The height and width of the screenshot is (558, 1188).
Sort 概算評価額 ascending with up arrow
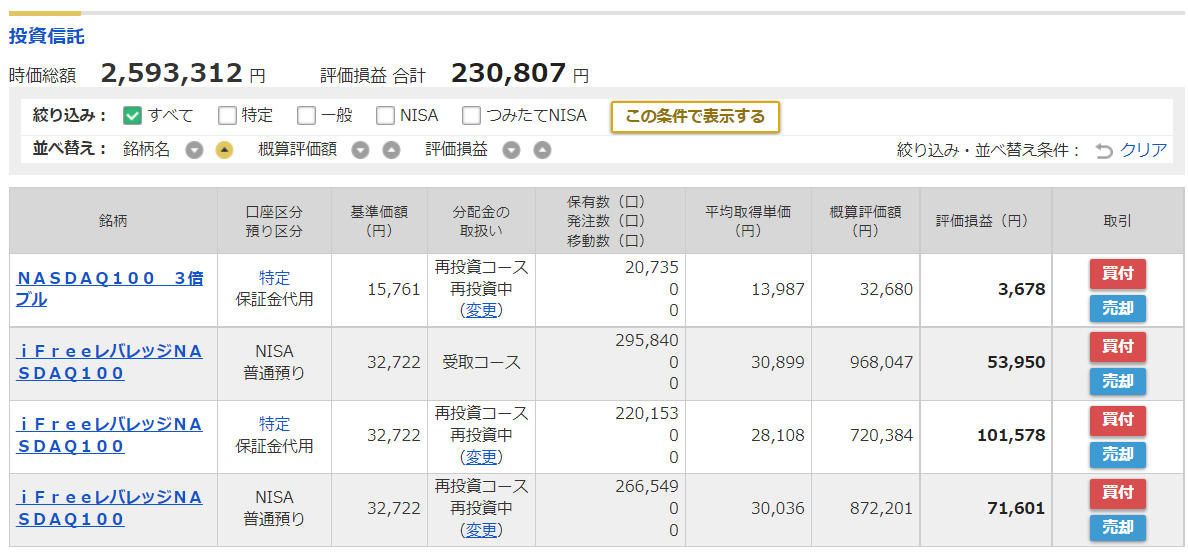390,150
